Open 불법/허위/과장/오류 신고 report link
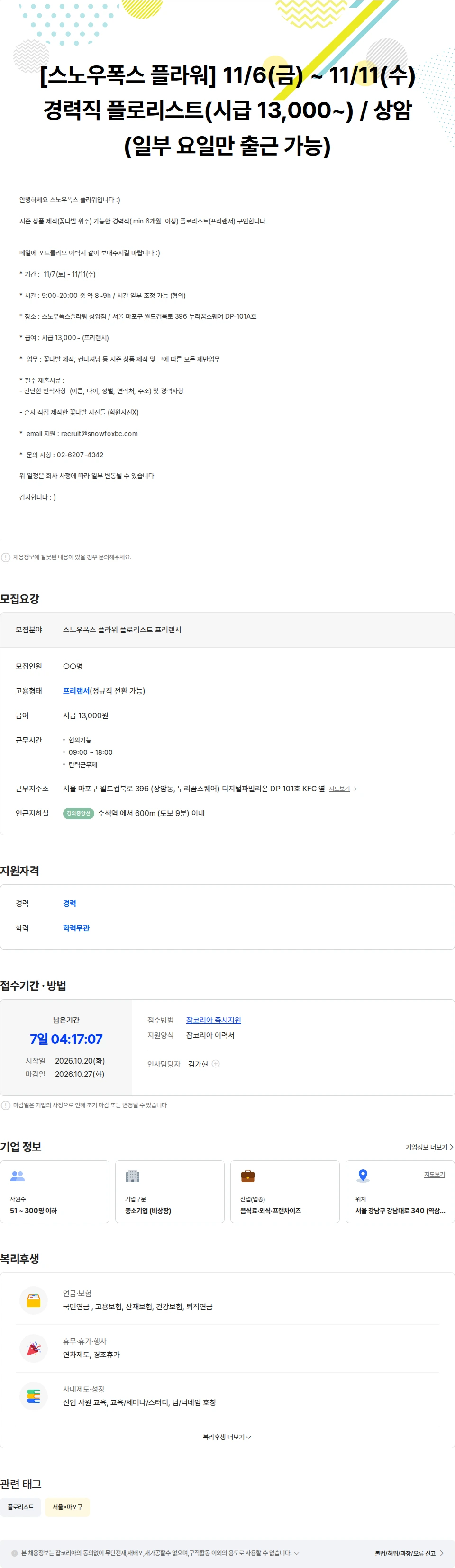This screenshot has width=455, height=1568. tap(409, 1553)
